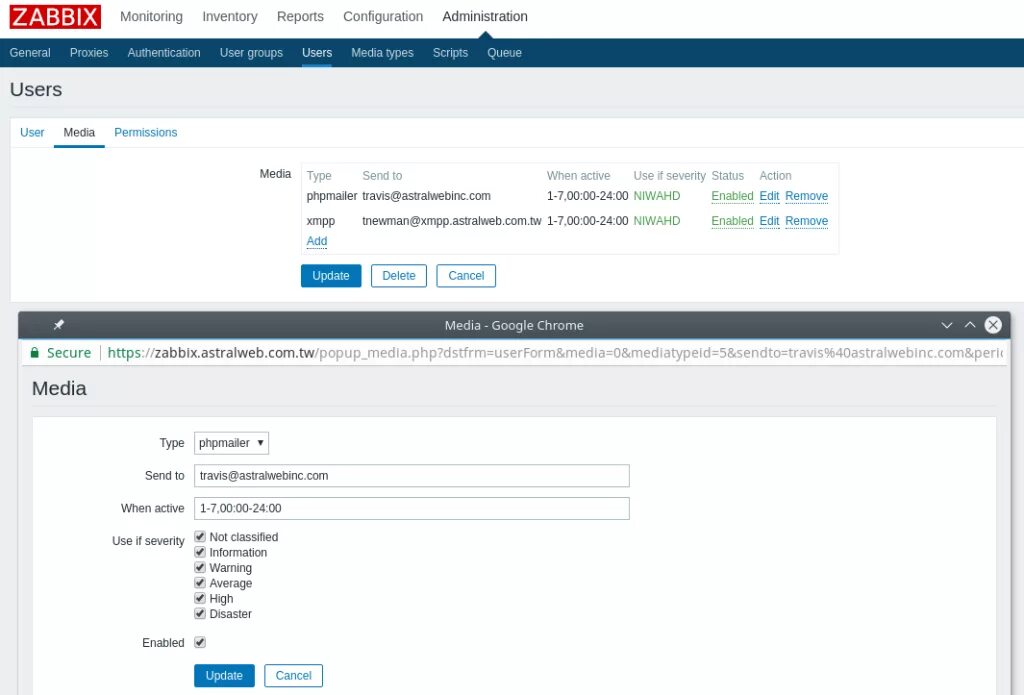The width and height of the screenshot is (1024, 695).
Task: Click the When active input field
Action: point(411,508)
